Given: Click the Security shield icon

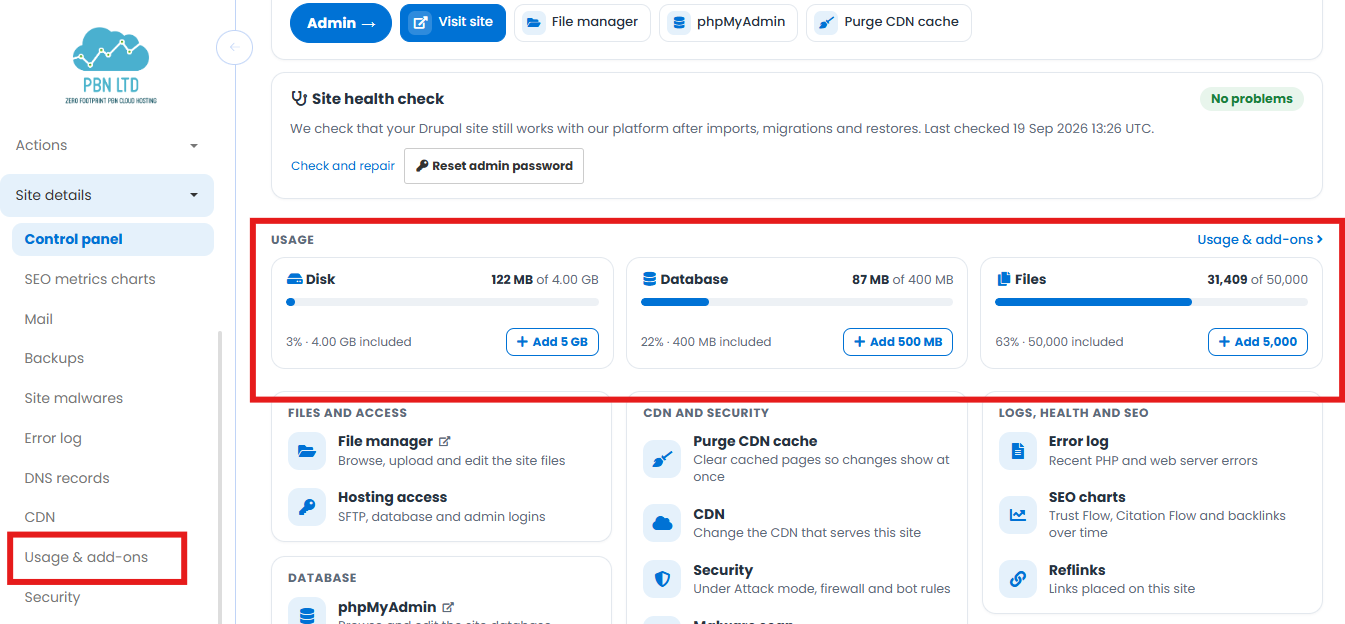Looking at the screenshot, I should point(662,579).
